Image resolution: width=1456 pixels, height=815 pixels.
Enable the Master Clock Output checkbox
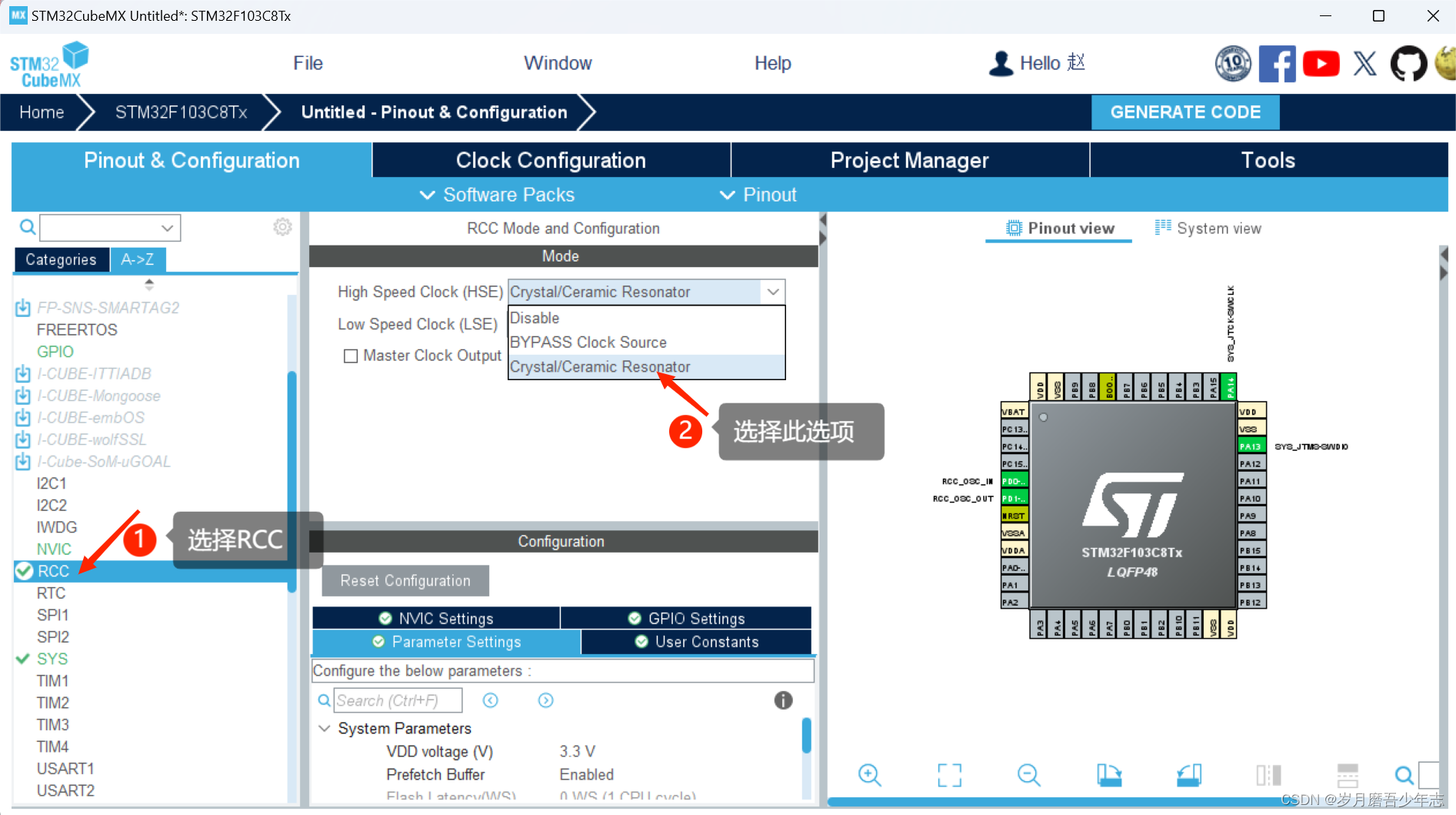tap(351, 356)
